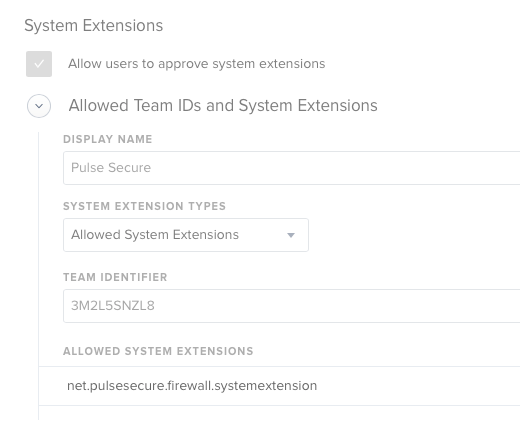This screenshot has height=432, width=520.
Task: Click the SYSTEM EXTENSION TYPES label
Action: point(145,206)
